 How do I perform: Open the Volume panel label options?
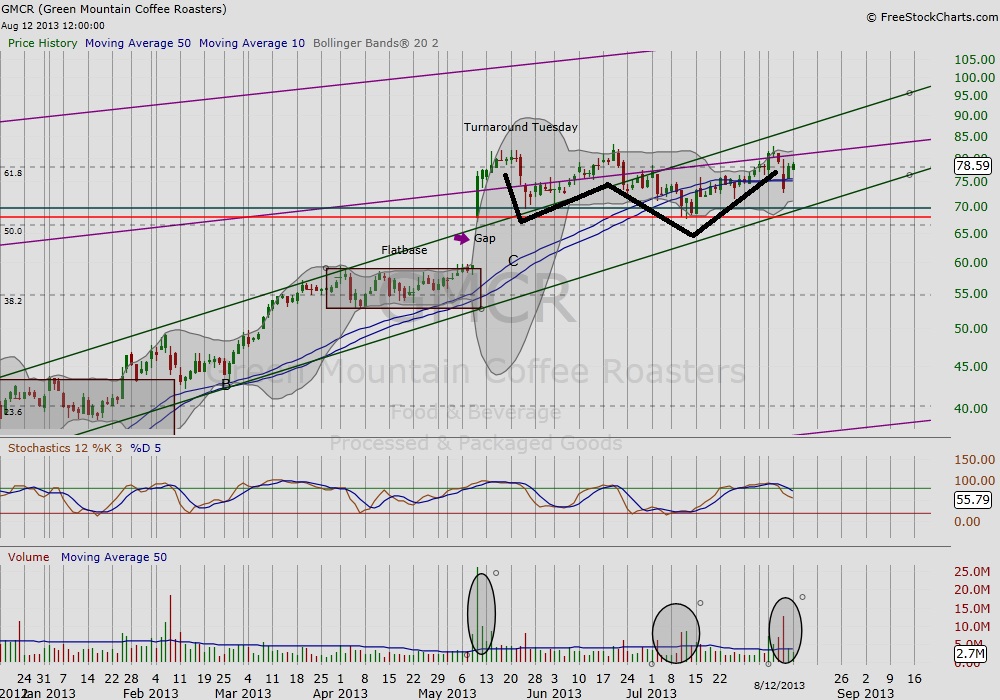point(28,557)
